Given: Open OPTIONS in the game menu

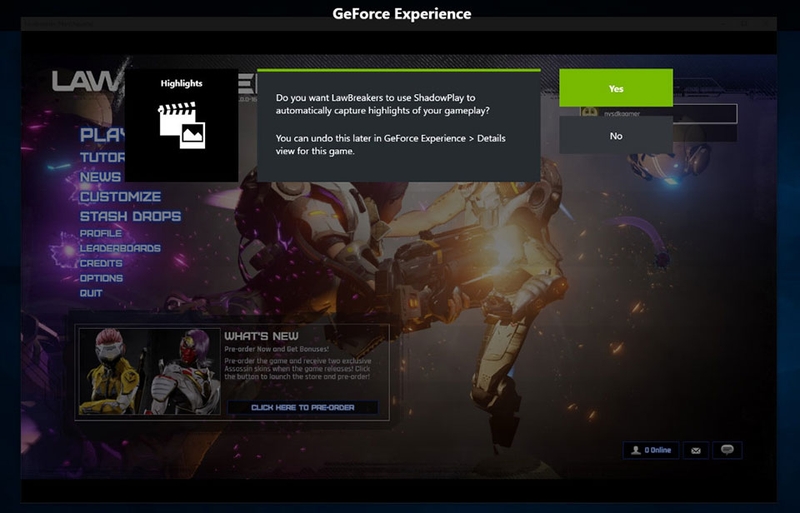Looking at the screenshot, I should pos(102,278).
